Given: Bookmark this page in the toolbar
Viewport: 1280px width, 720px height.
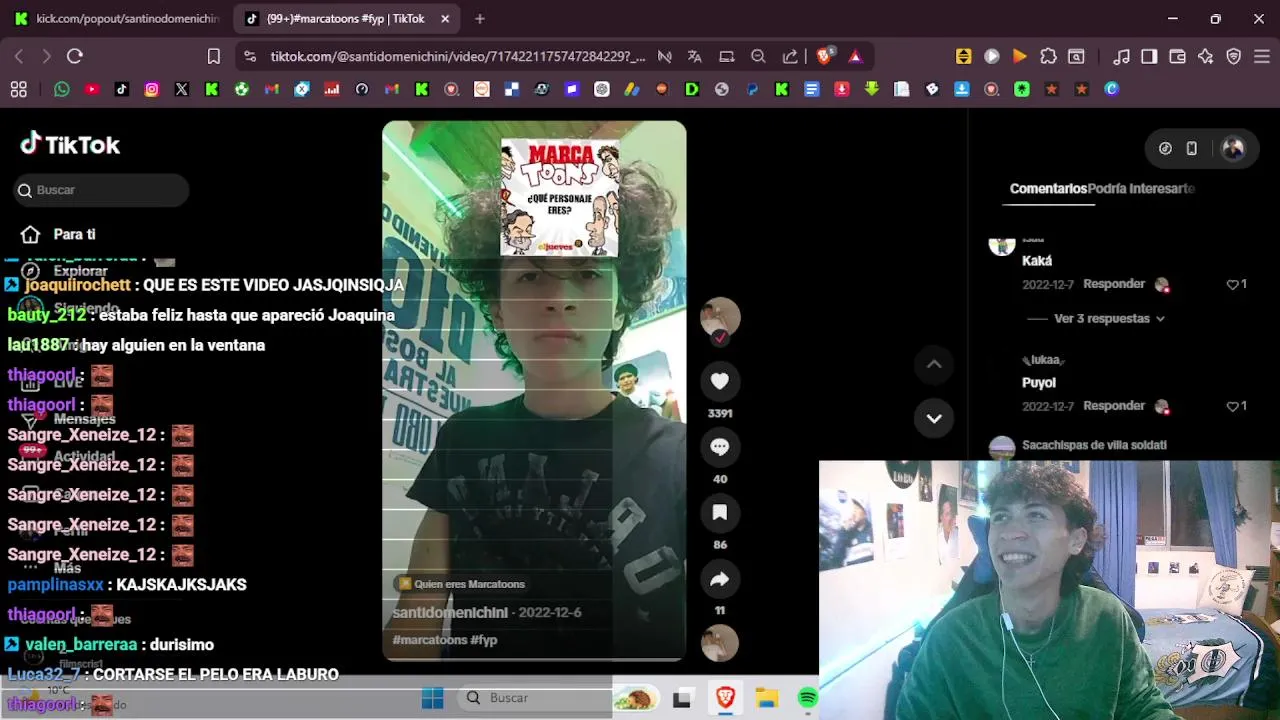Looking at the screenshot, I should (x=213, y=56).
